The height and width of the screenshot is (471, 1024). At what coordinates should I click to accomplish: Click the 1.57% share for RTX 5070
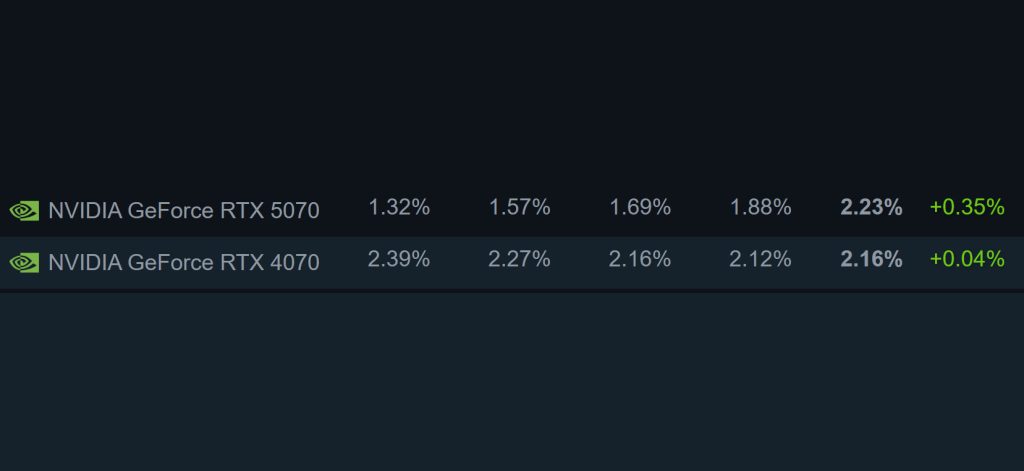coord(519,208)
